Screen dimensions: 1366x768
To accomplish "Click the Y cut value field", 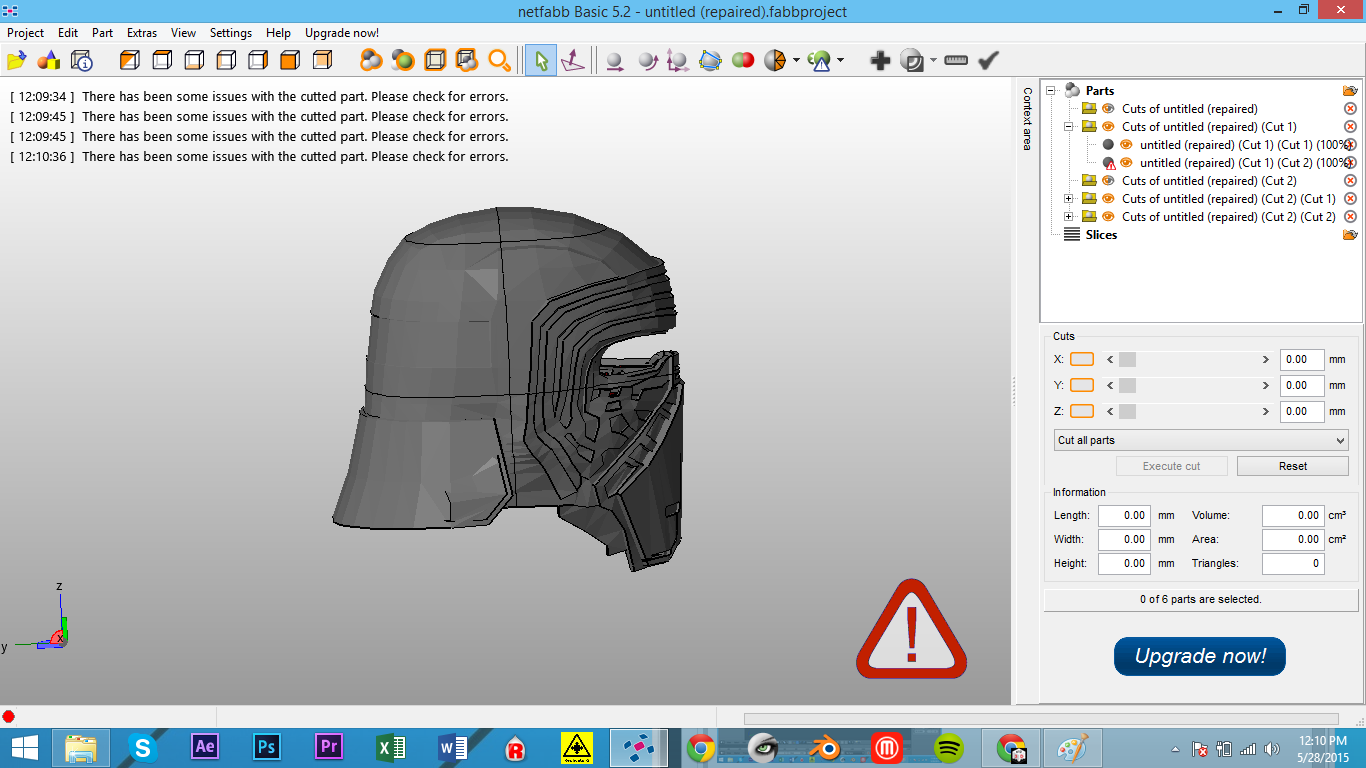I will point(1302,385).
